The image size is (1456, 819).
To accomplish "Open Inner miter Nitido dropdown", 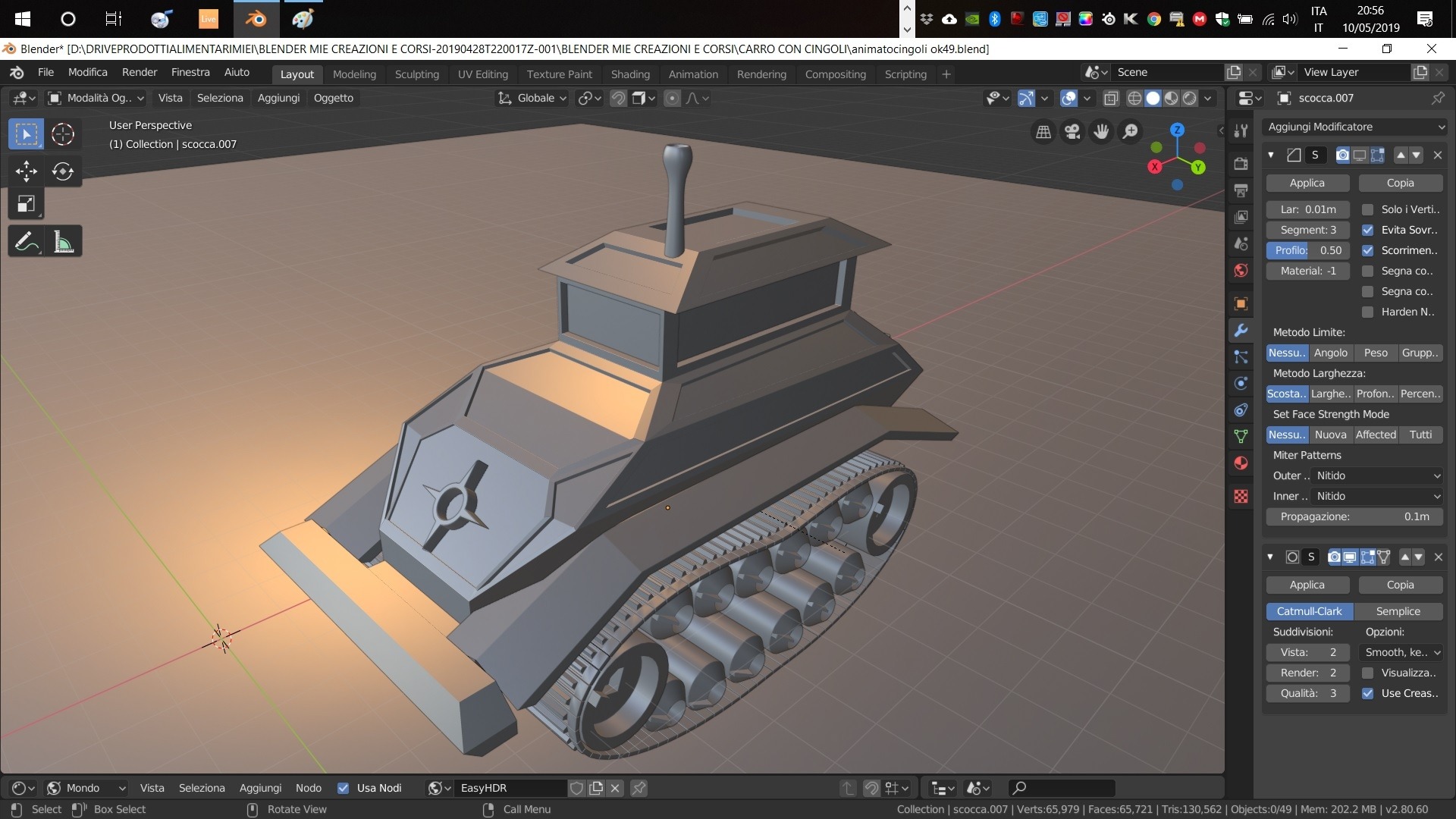I will point(1378,496).
